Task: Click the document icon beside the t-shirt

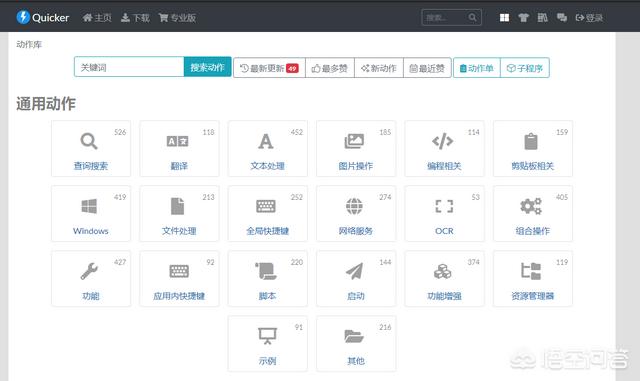Action: [542, 18]
